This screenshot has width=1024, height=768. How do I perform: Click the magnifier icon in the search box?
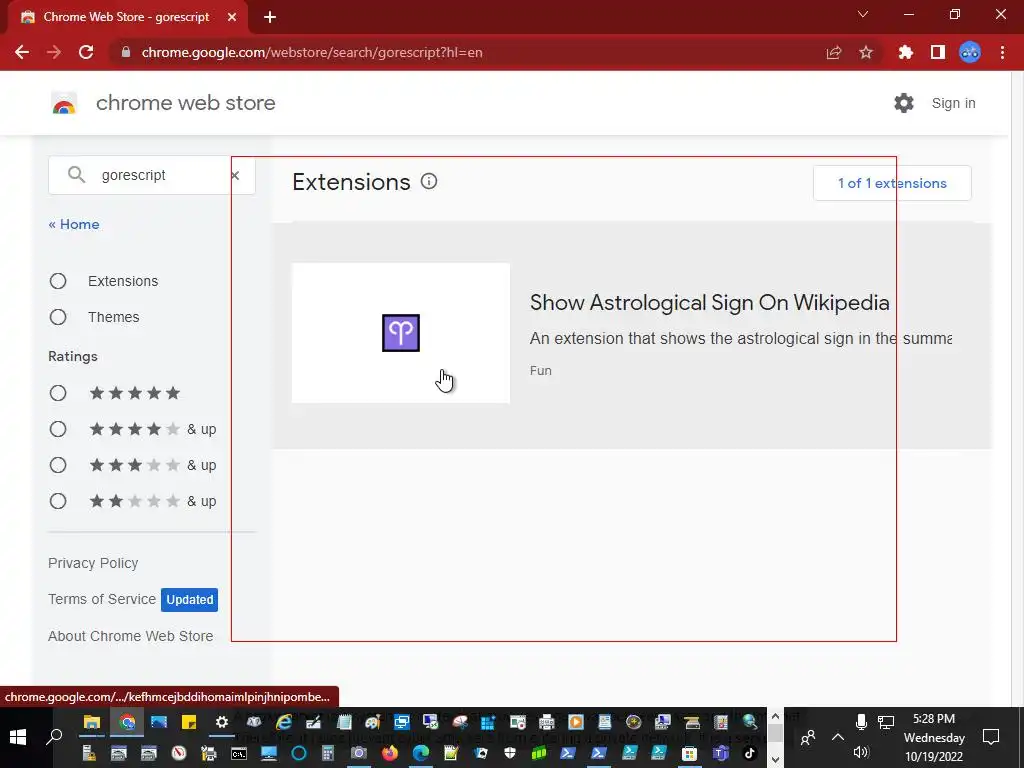pyautogui.click(x=76, y=174)
